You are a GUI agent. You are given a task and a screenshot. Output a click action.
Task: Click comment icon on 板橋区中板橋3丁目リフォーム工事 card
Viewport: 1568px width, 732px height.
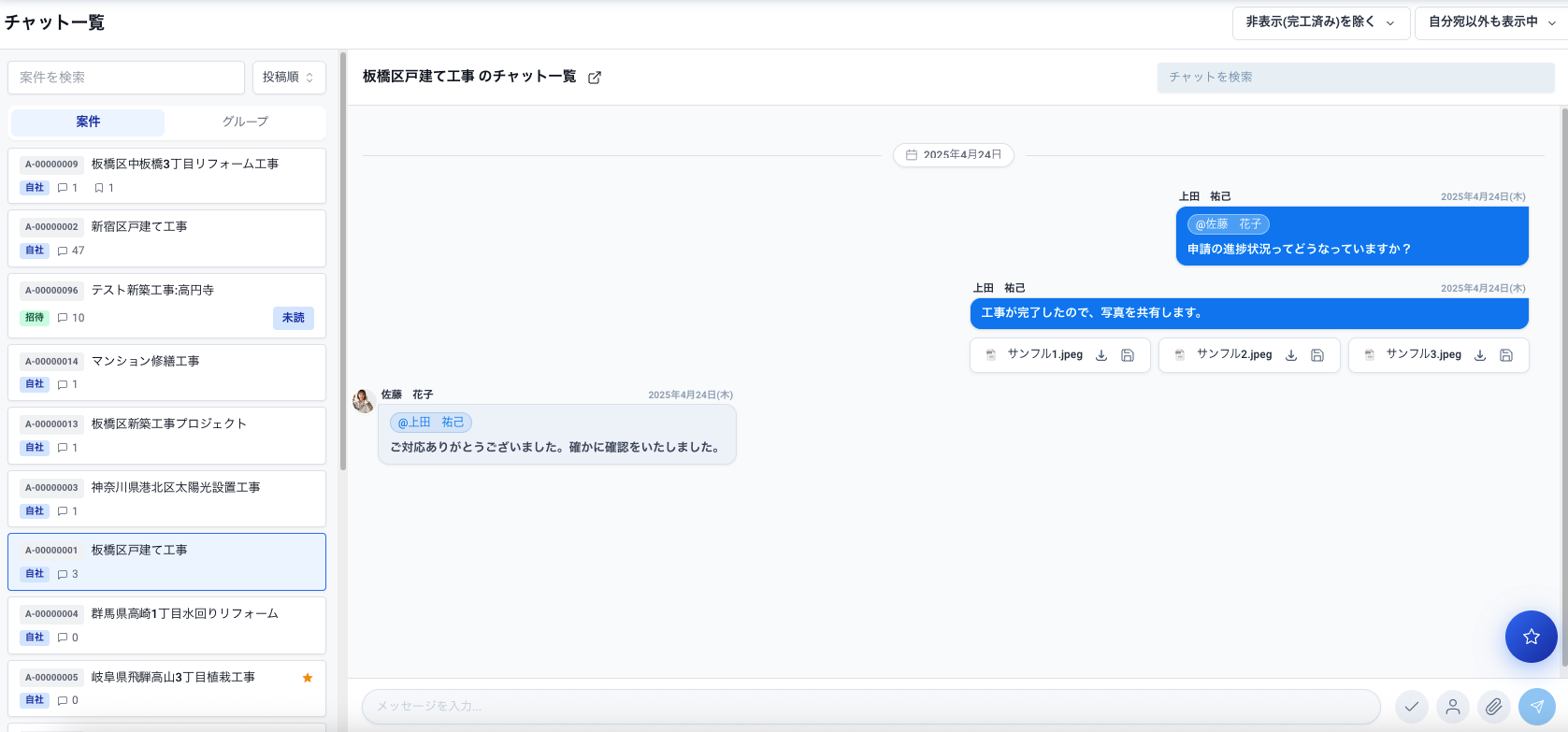[x=63, y=188]
